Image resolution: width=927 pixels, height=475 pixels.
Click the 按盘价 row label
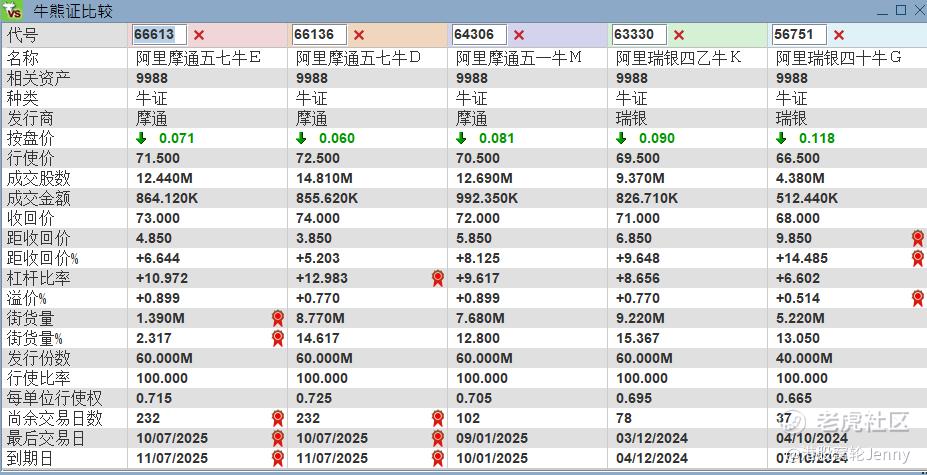tap(30, 138)
